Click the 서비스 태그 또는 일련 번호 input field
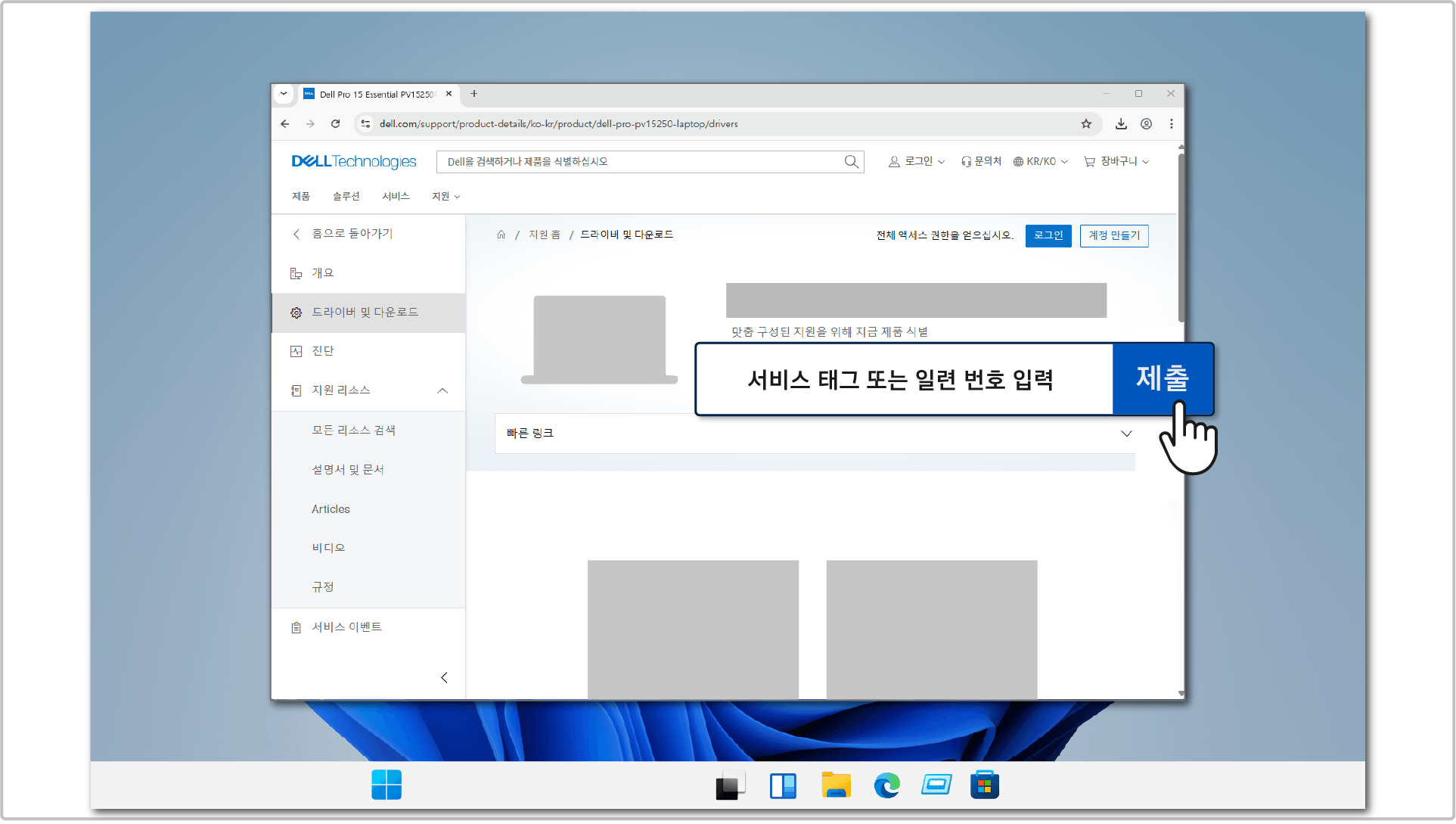Screen dimensions: 1456x824 (x=905, y=379)
